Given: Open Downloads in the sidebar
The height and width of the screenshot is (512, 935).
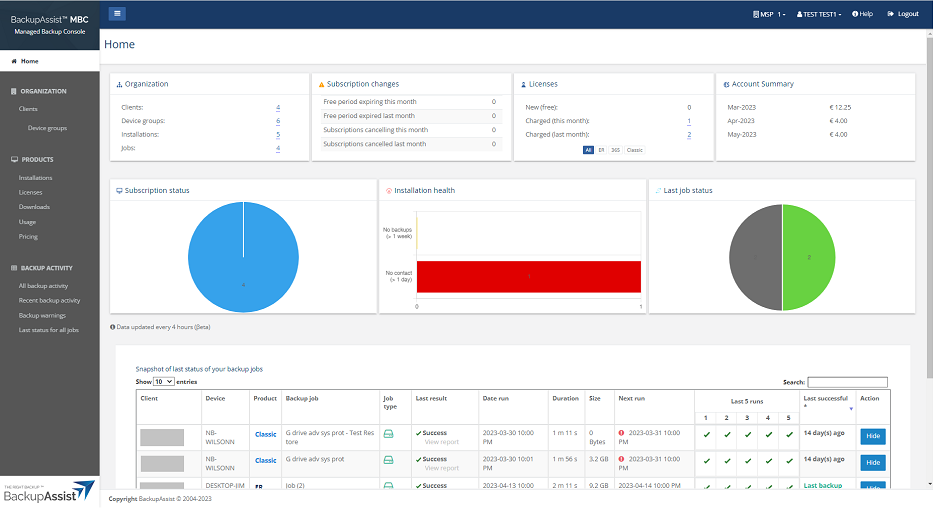Looking at the screenshot, I should pyautogui.click(x=34, y=207).
